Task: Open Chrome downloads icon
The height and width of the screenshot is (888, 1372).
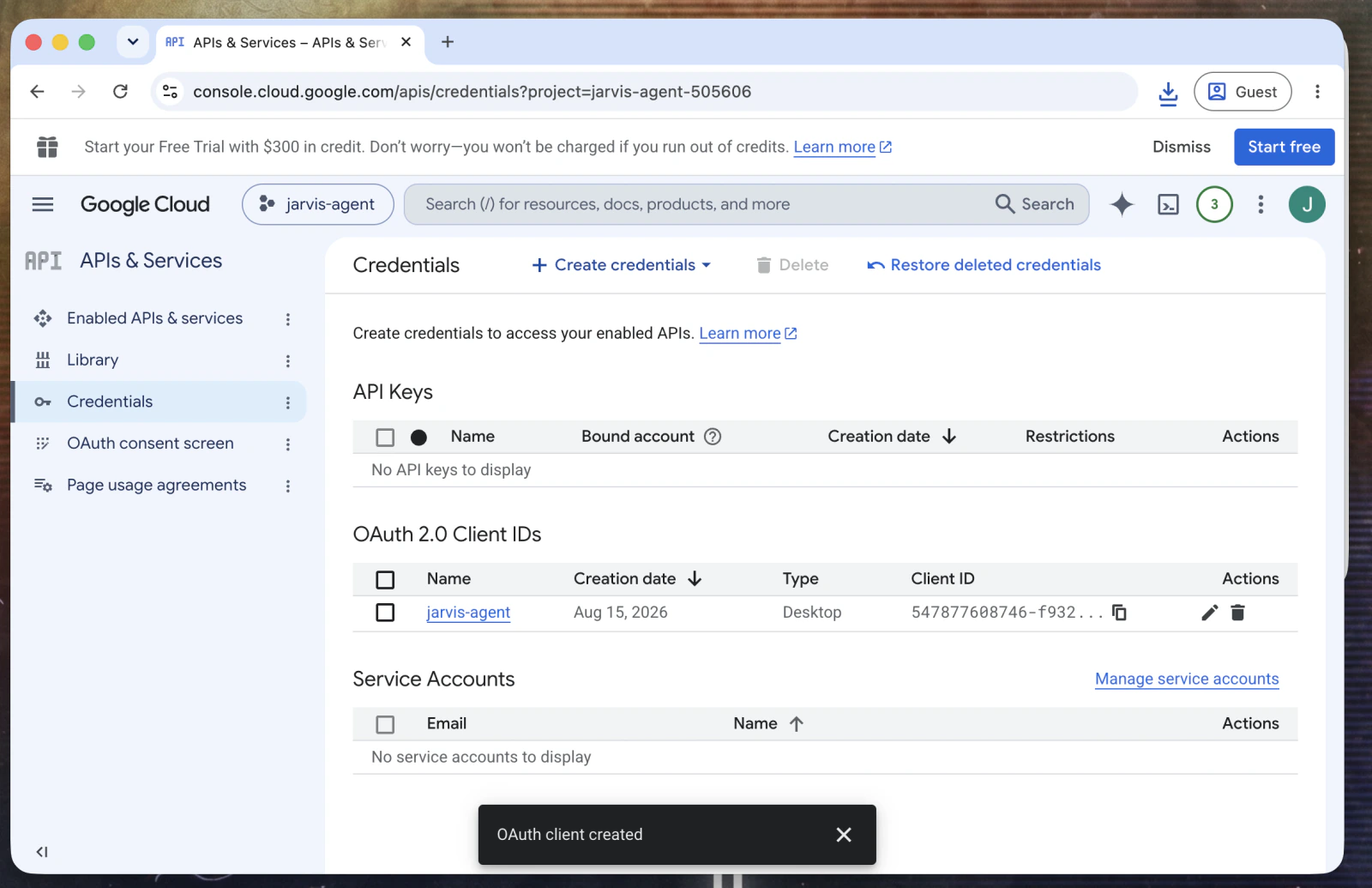Action: (x=1168, y=92)
